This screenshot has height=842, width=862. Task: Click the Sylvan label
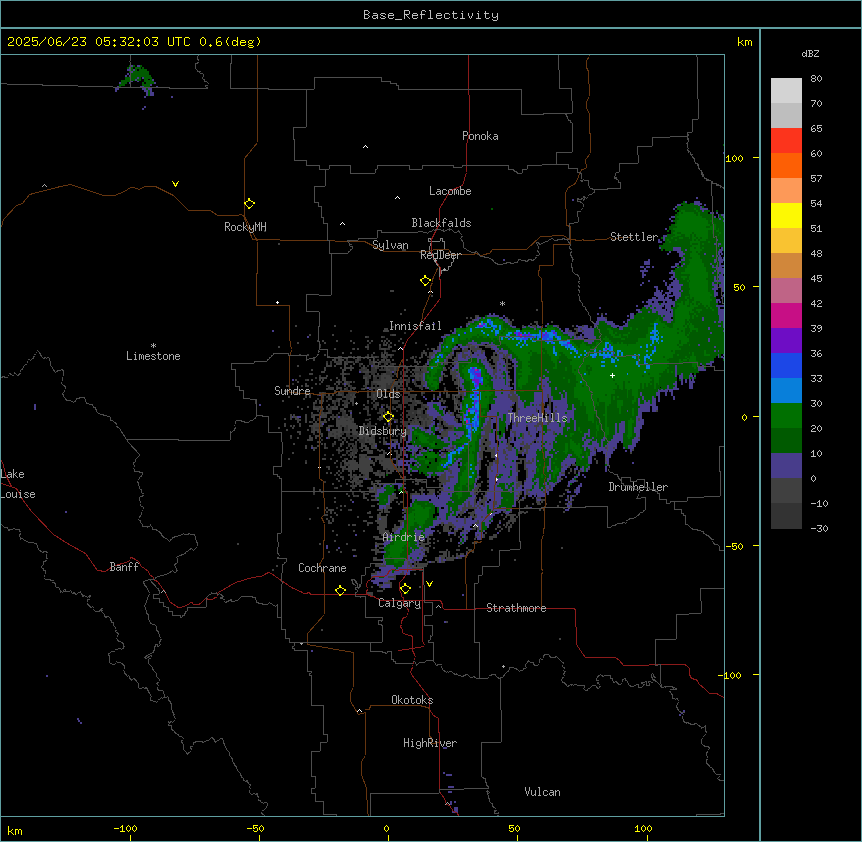point(390,245)
